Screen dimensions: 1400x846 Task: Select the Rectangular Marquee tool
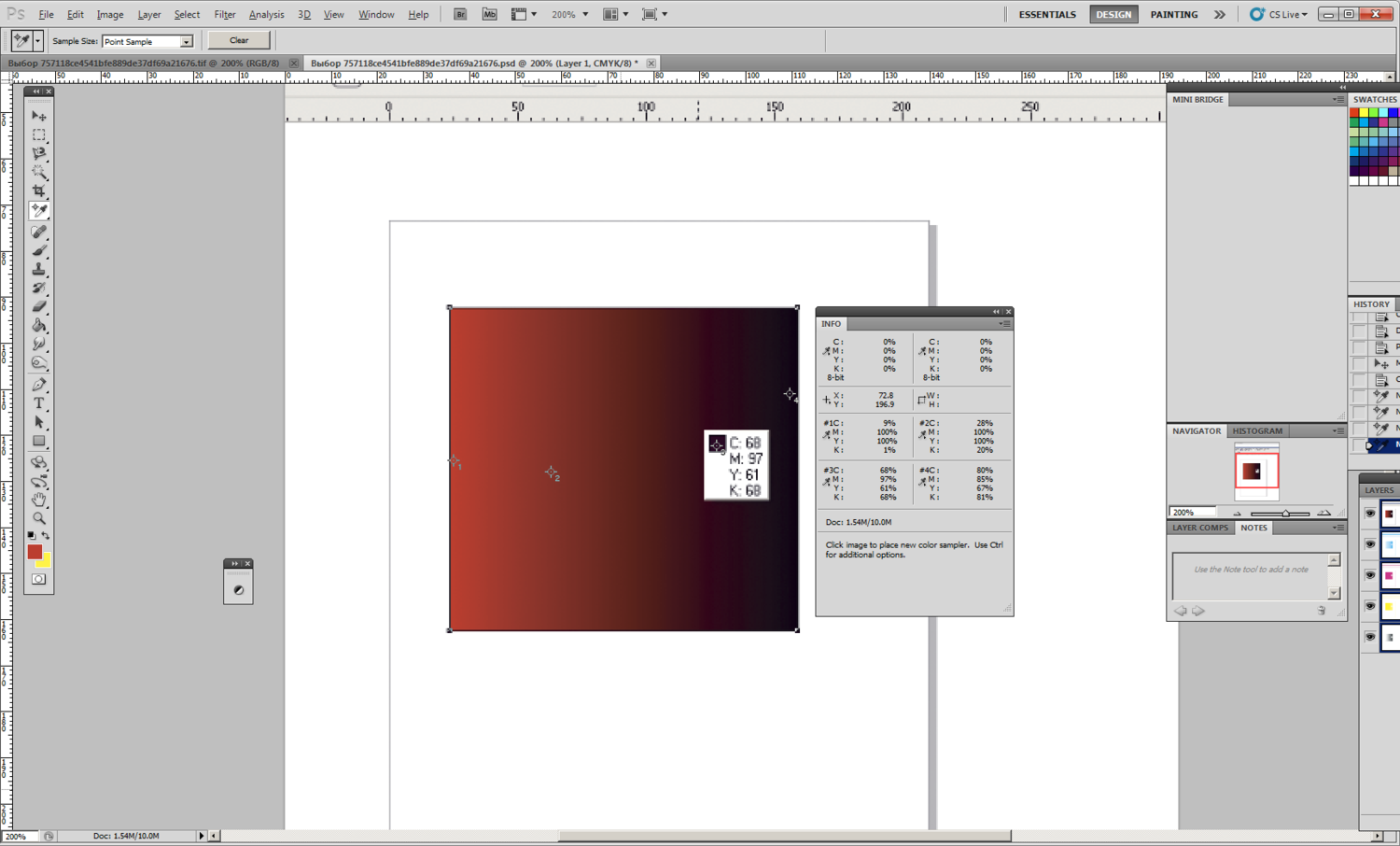tap(39, 134)
